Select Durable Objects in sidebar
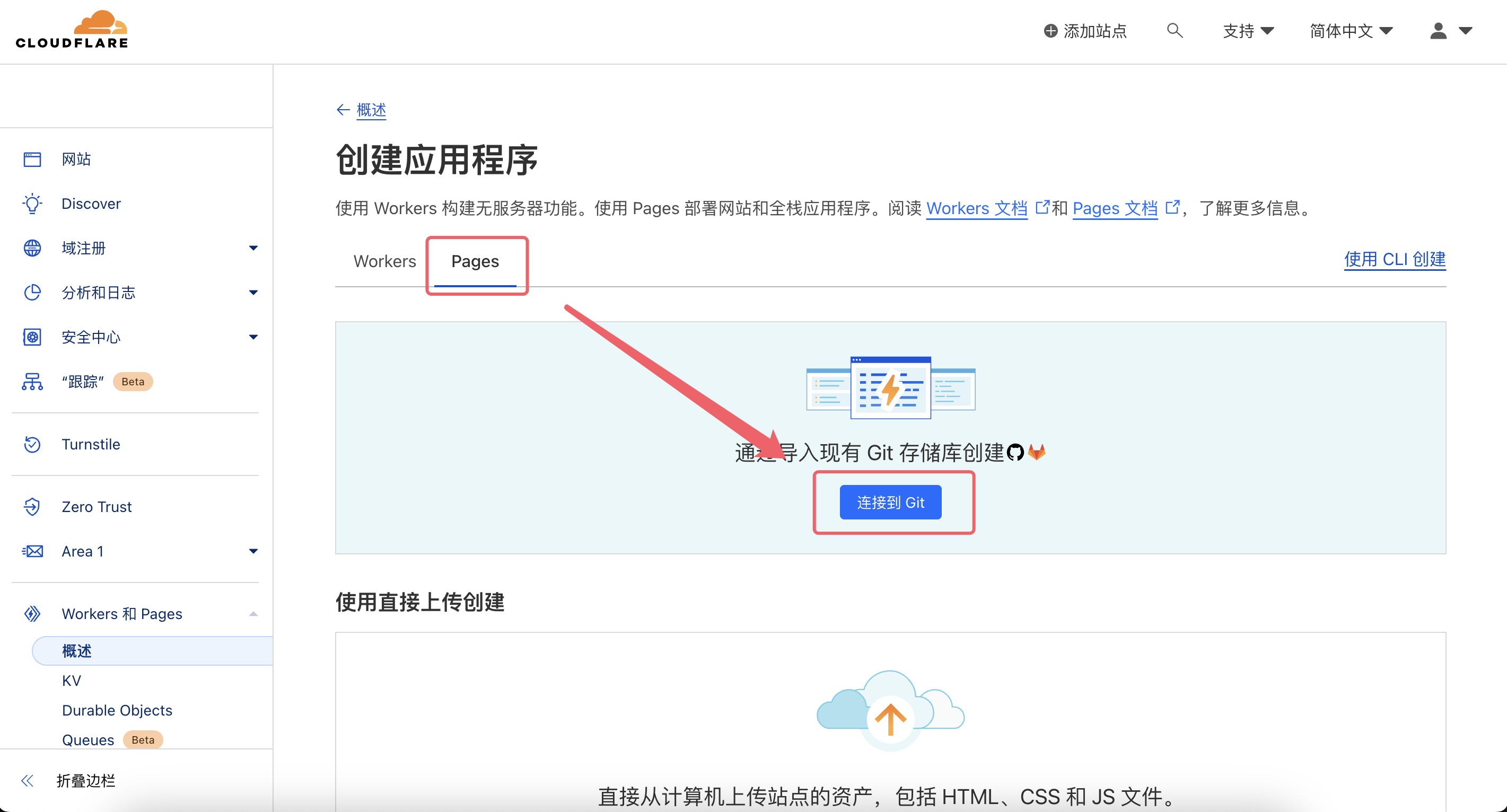The width and height of the screenshot is (1507, 812). pos(117,710)
